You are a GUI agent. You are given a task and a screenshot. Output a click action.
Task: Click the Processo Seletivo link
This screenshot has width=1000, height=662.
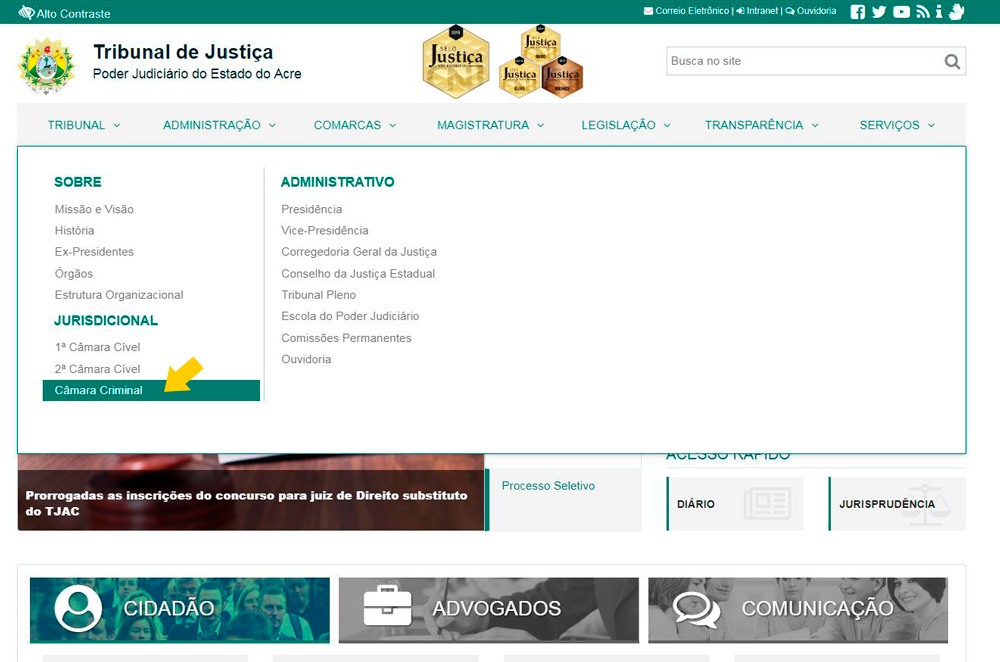click(x=548, y=486)
